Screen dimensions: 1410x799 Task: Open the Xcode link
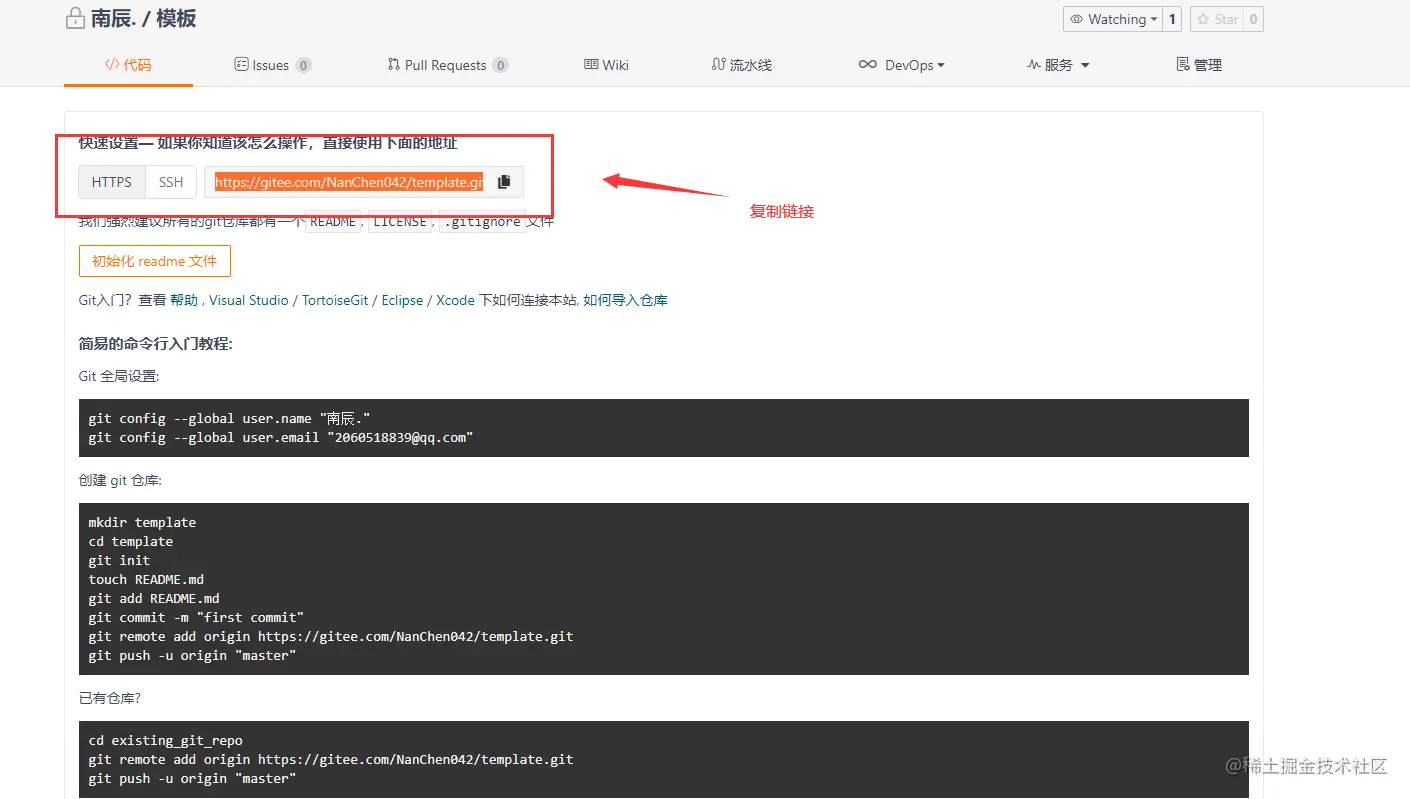[455, 300]
